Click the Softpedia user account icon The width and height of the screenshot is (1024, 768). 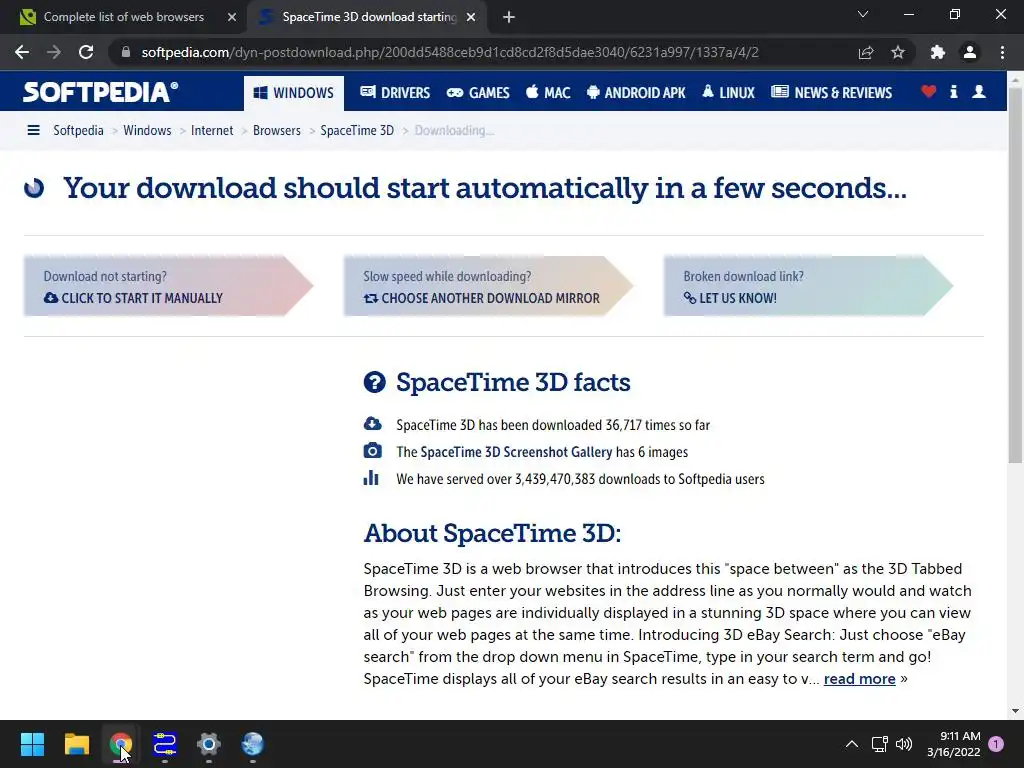(x=979, y=91)
